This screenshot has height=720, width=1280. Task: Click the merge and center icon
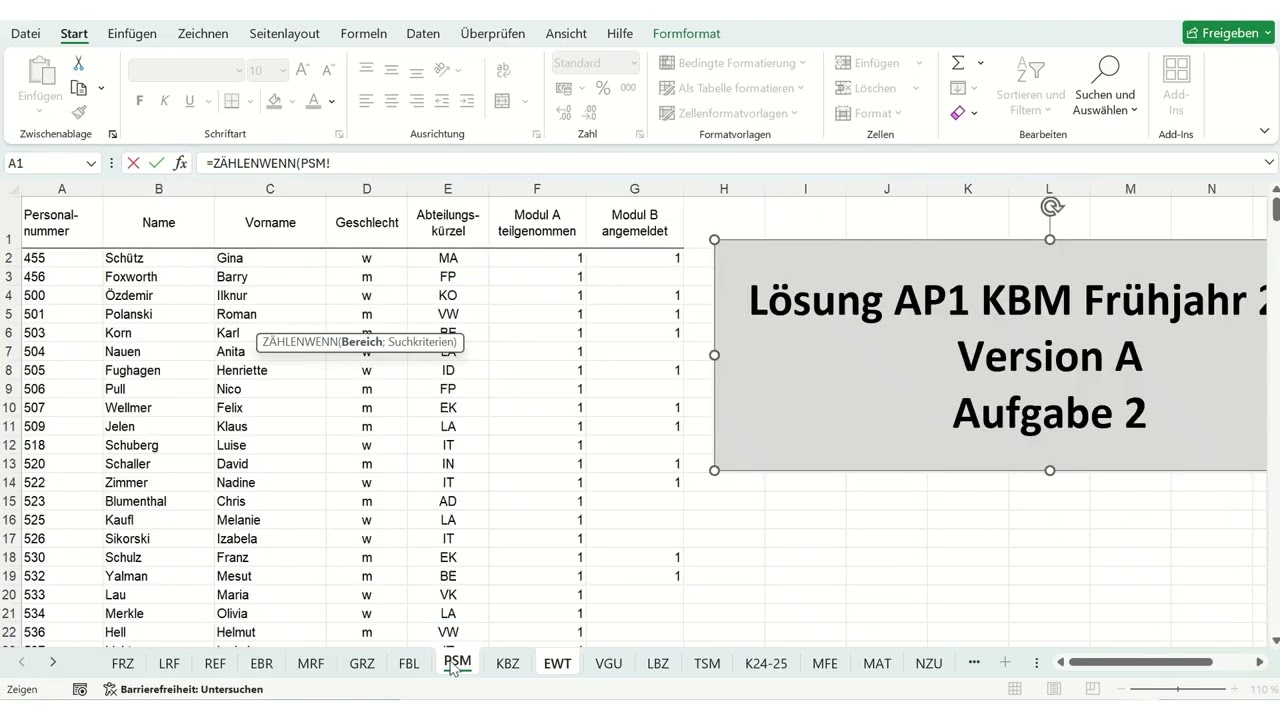[503, 101]
